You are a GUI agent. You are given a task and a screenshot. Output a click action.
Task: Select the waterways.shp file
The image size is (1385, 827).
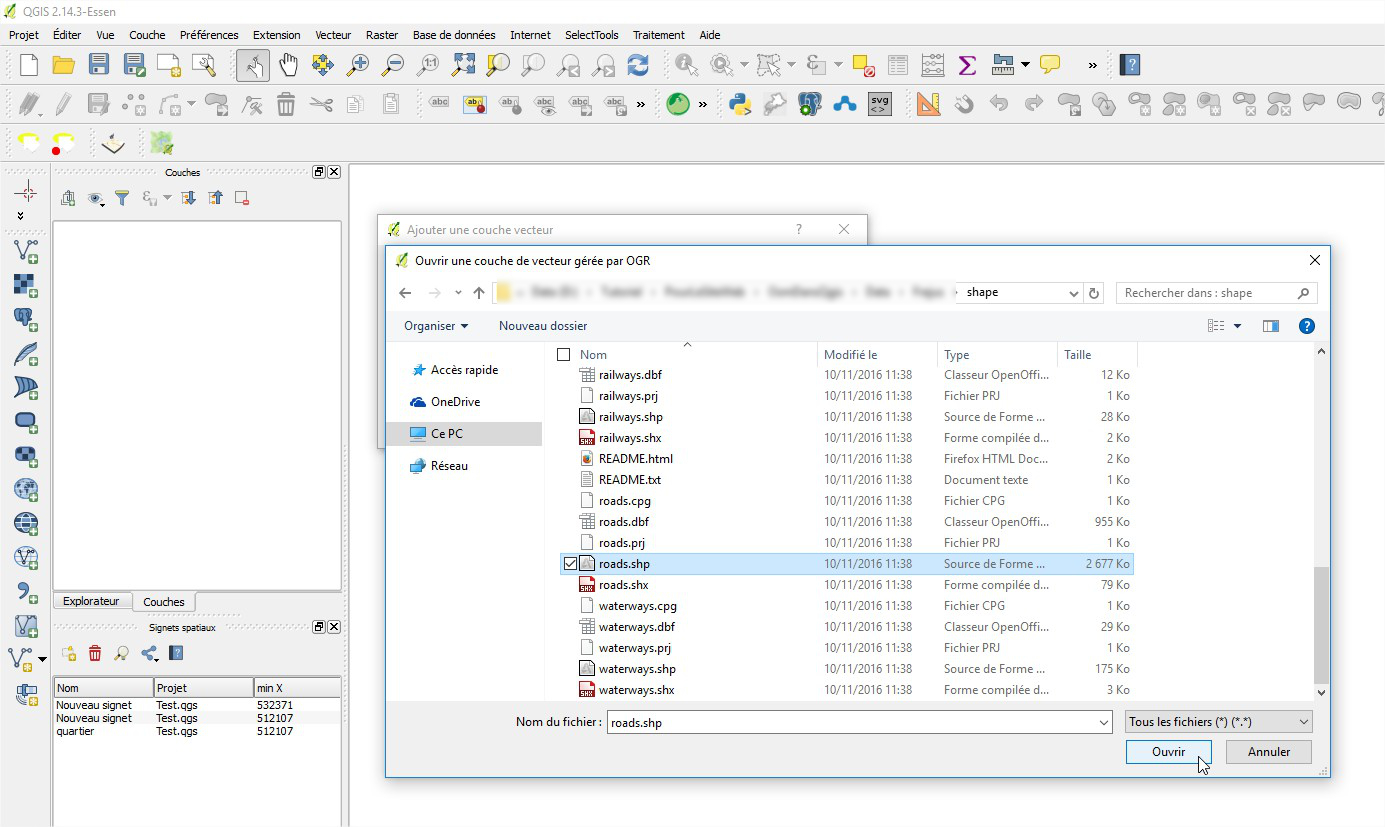click(637, 669)
